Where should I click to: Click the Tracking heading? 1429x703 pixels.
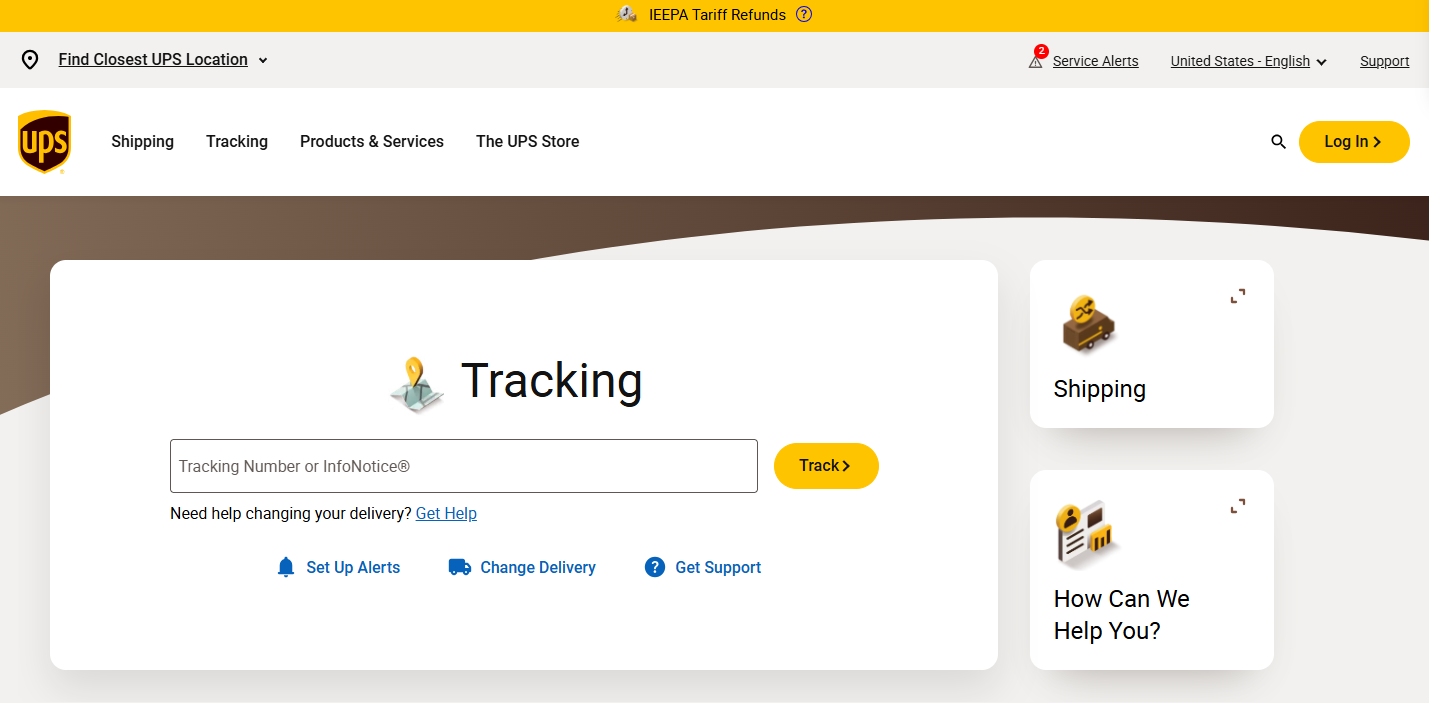(552, 381)
